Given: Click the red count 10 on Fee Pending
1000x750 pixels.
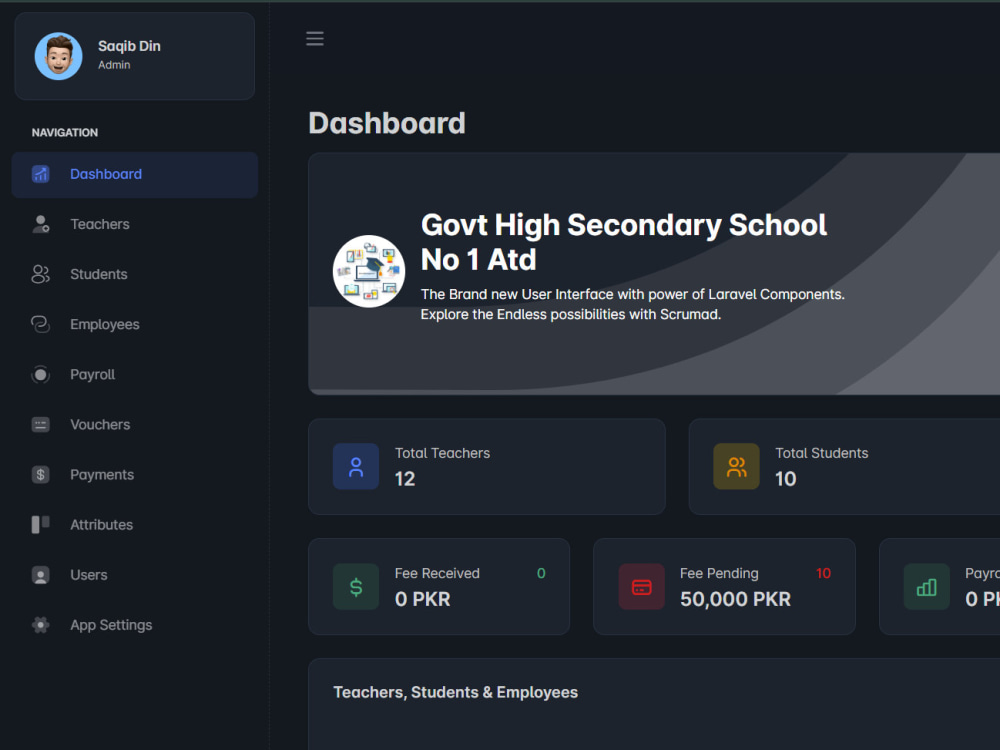Looking at the screenshot, I should click(x=823, y=573).
